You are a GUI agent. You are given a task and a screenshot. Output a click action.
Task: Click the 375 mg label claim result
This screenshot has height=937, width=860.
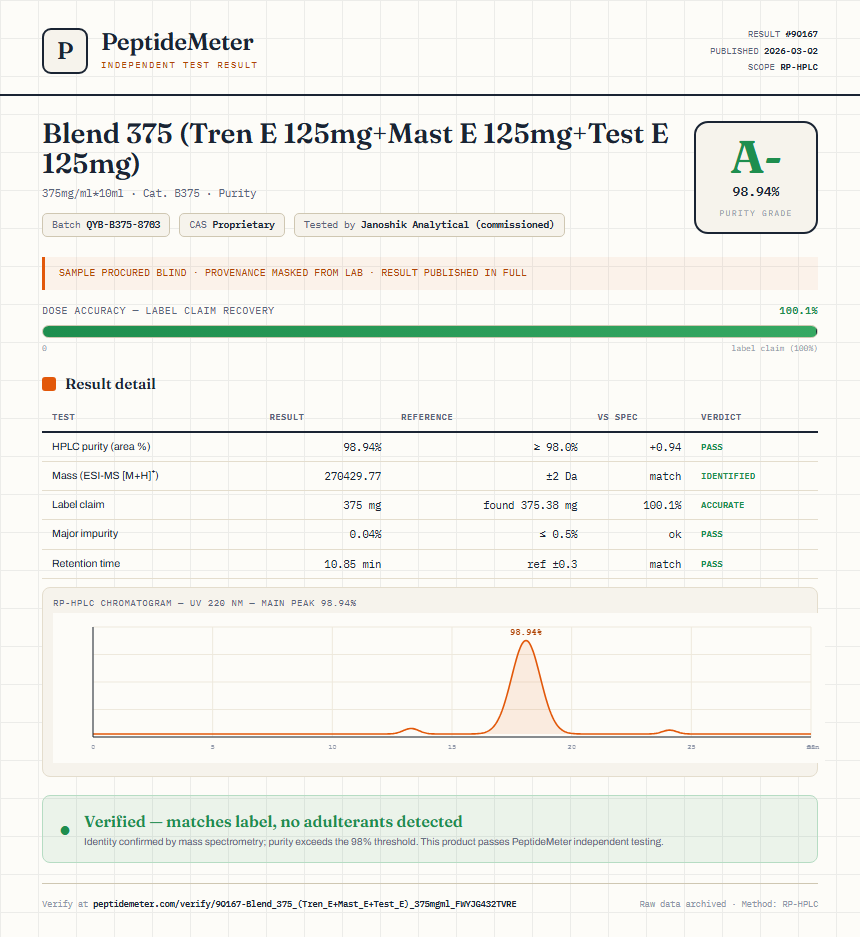(x=362, y=505)
